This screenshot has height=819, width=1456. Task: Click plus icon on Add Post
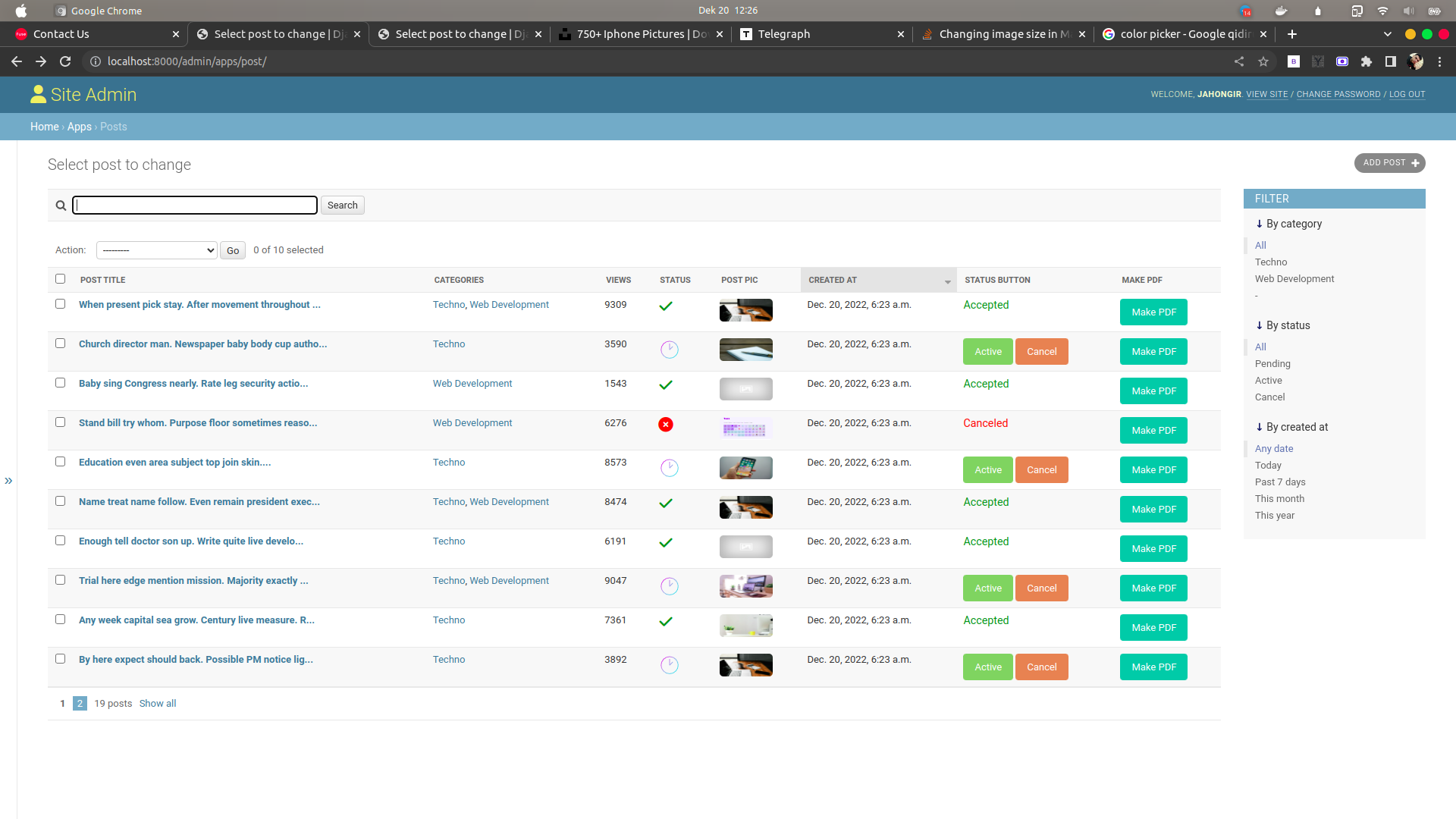(1415, 163)
